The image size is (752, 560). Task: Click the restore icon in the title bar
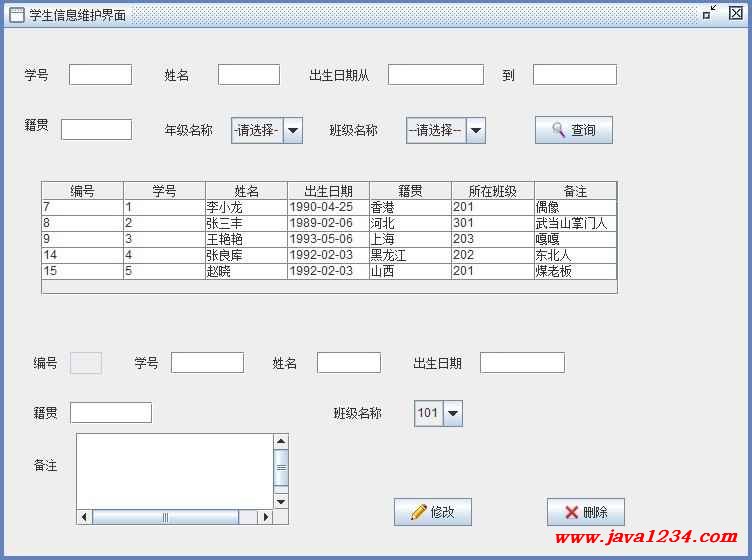click(709, 12)
